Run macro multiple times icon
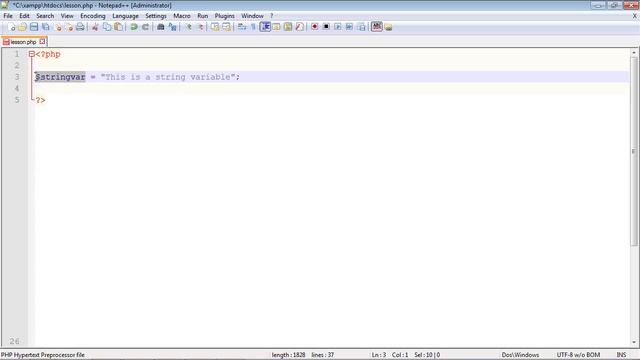Screen dimensions: 640x360 tap(349, 27)
